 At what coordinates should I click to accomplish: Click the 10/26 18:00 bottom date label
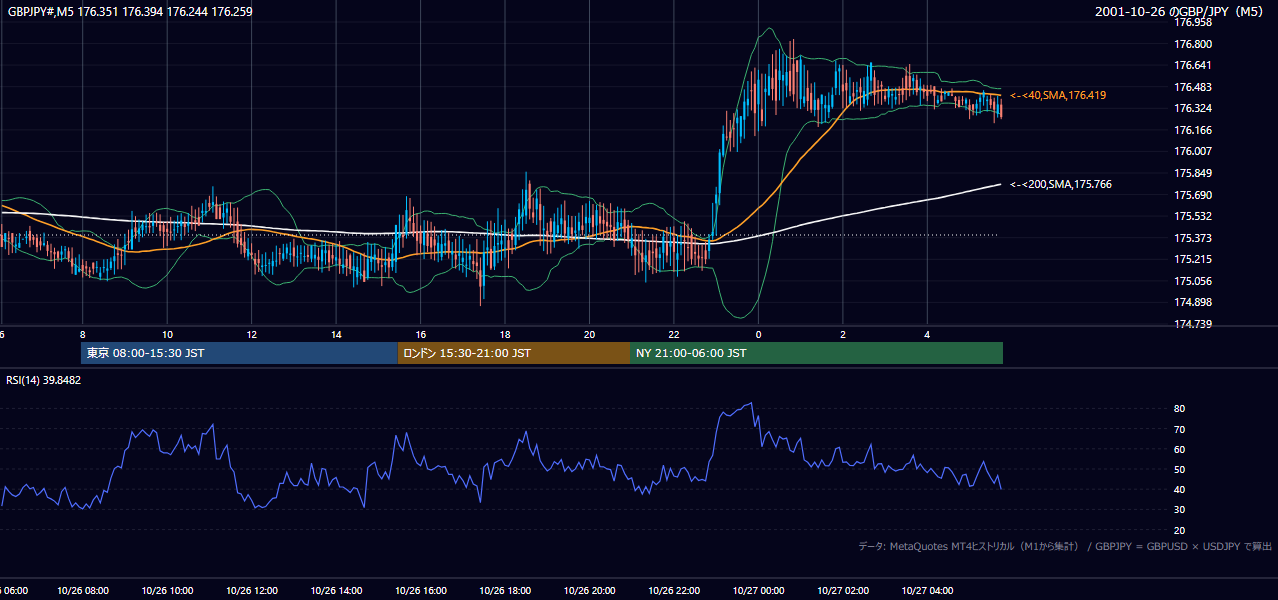coord(505,590)
